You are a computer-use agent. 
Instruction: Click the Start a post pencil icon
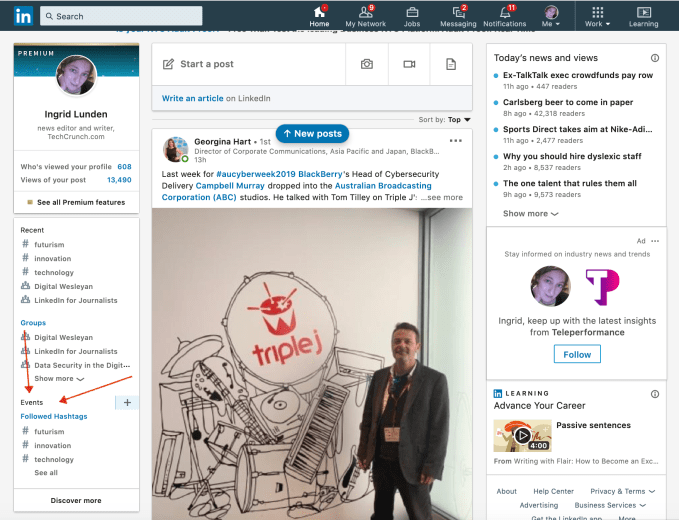pyautogui.click(x=168, y=64)
